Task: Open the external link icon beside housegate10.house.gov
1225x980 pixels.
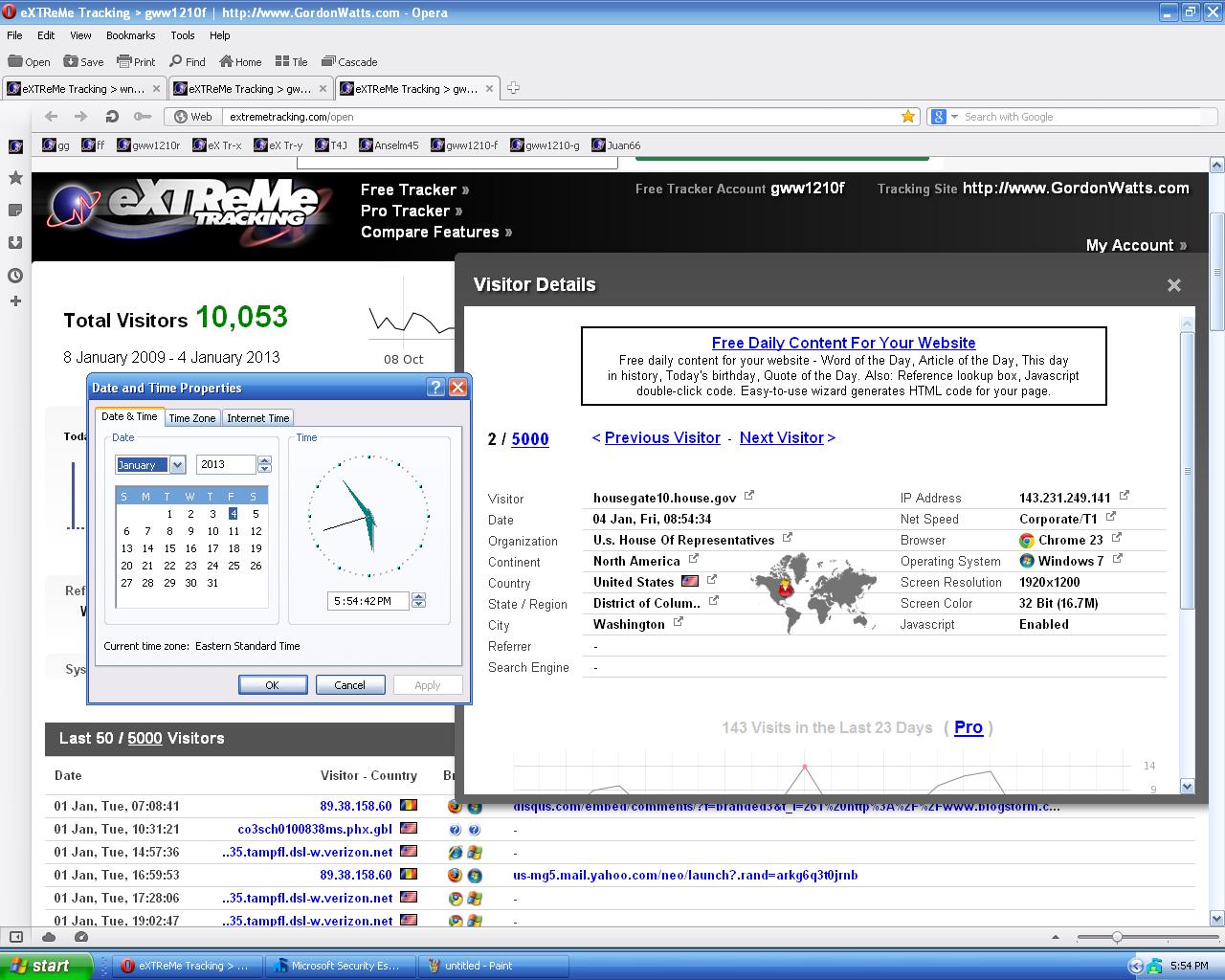Action: pyautogui.click(x=749, y=496)
